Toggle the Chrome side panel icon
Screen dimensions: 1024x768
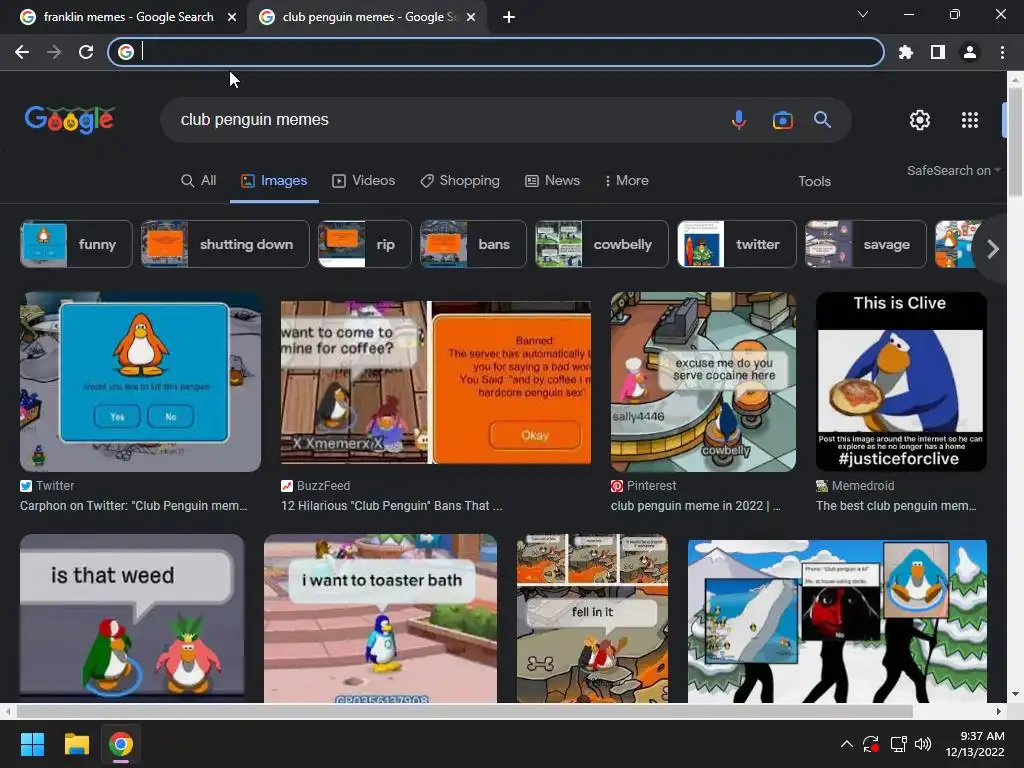tap(937, 52)
